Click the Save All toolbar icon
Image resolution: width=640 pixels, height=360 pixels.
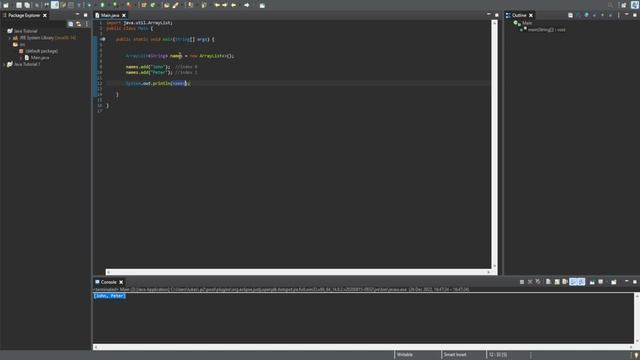click(x=27, y=5)
